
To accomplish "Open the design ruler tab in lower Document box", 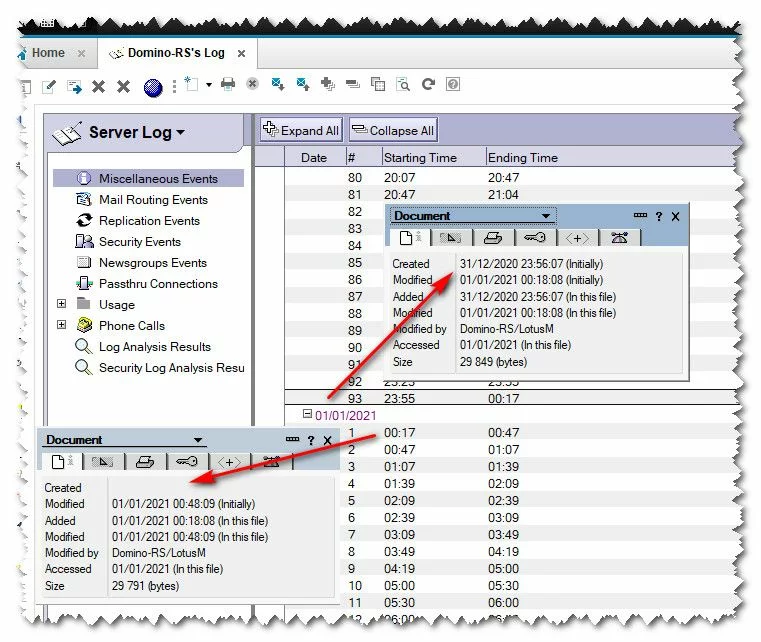I will point(103,461).
